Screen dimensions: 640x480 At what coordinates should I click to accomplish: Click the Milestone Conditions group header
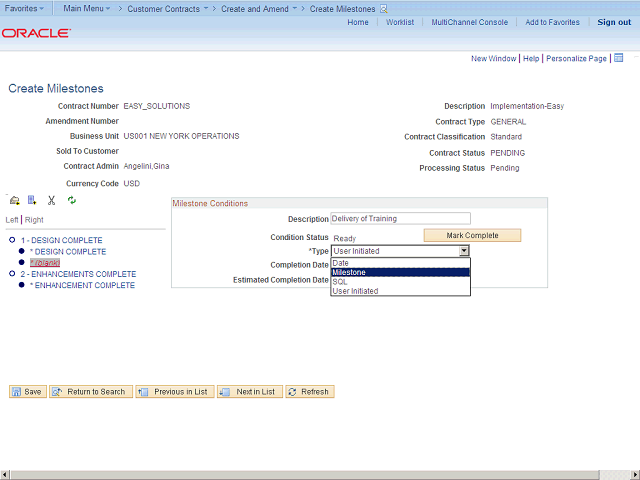click(210, 203)
